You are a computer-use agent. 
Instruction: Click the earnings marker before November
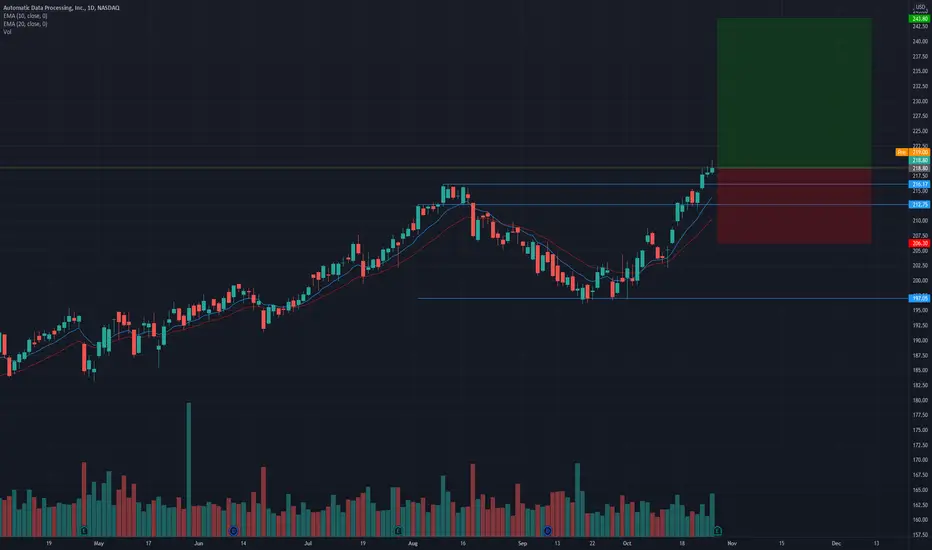click(x=717, y=530)
